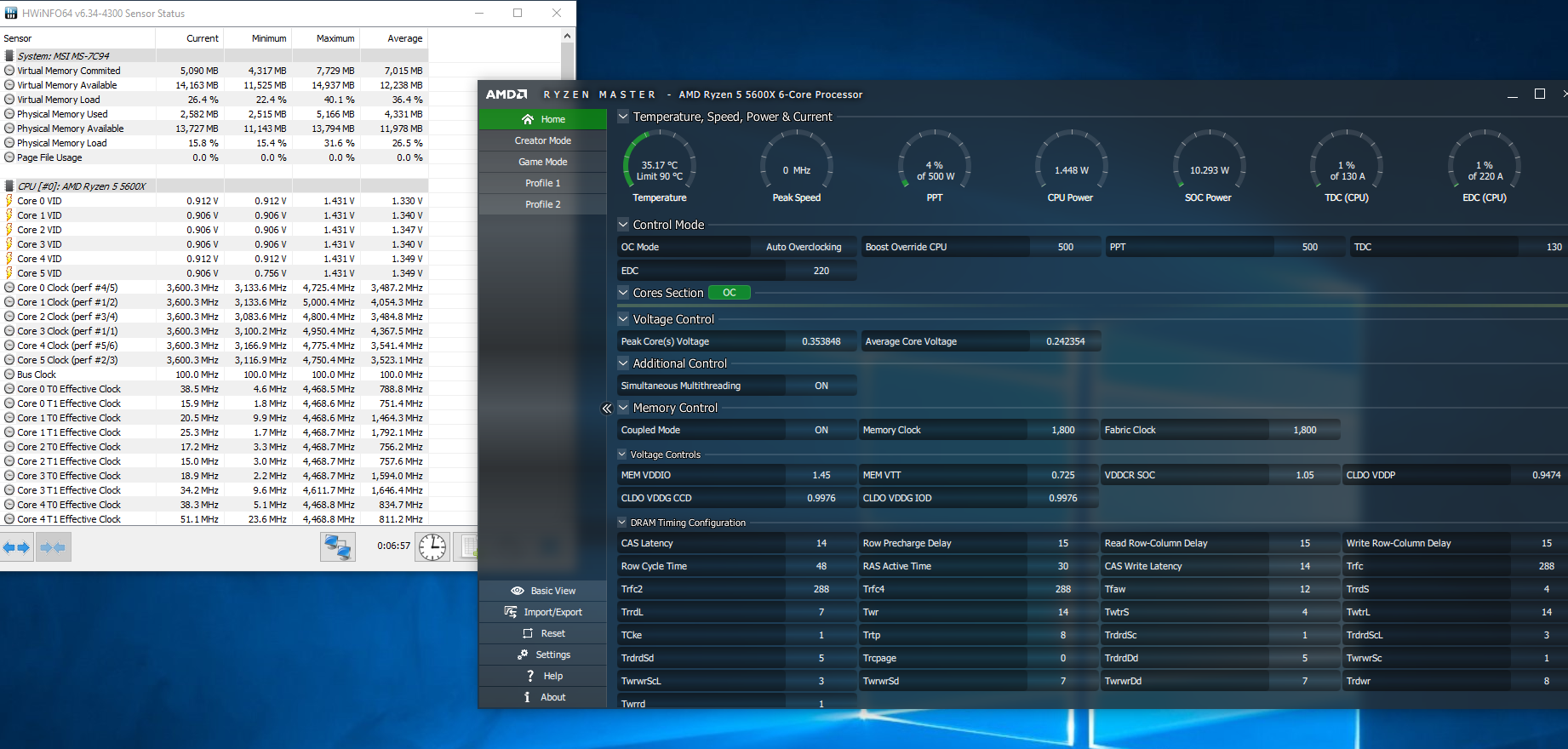Click the SOC Power gauge
1568x749 pixels.
(x=1209, y=167)
